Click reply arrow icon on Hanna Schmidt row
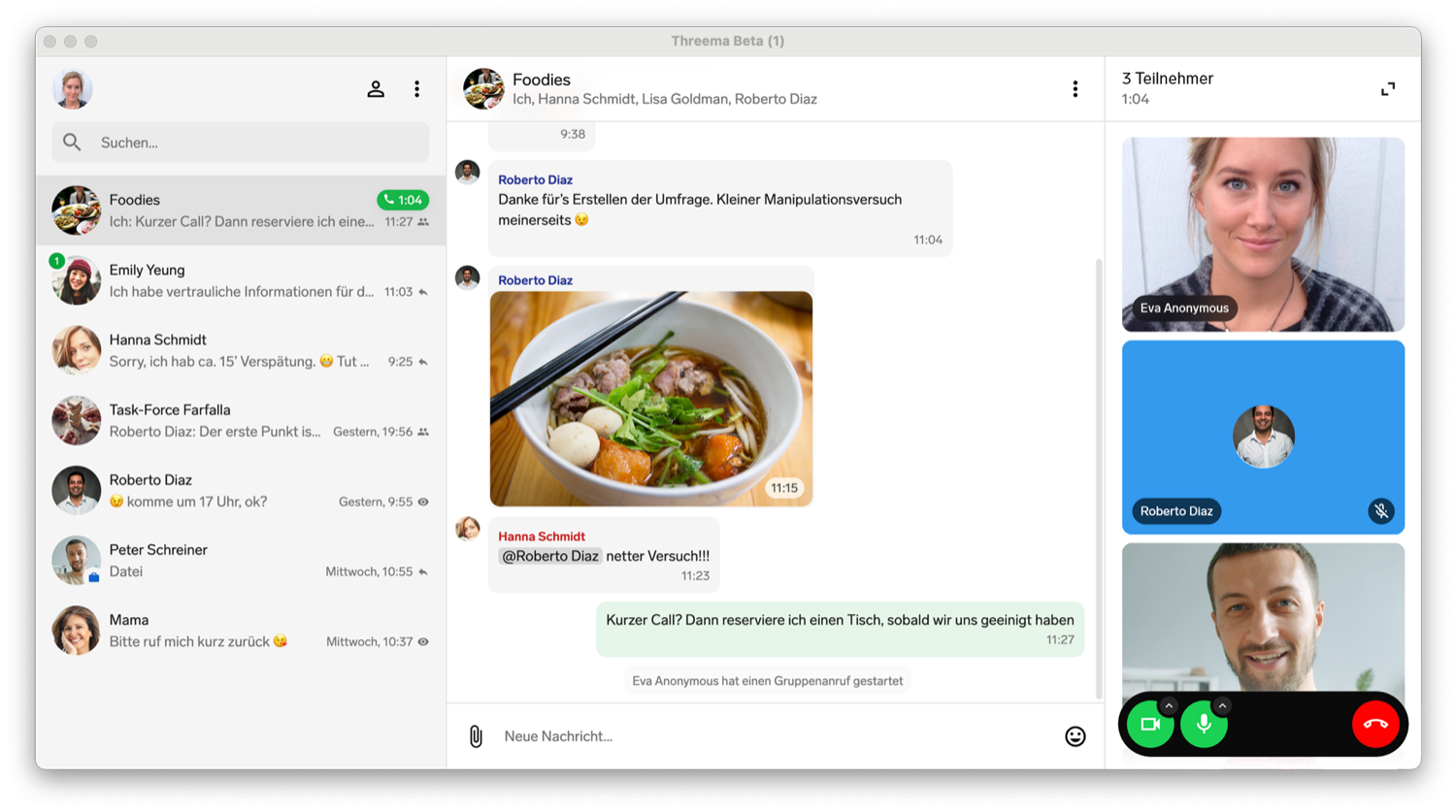 [423, 362]
